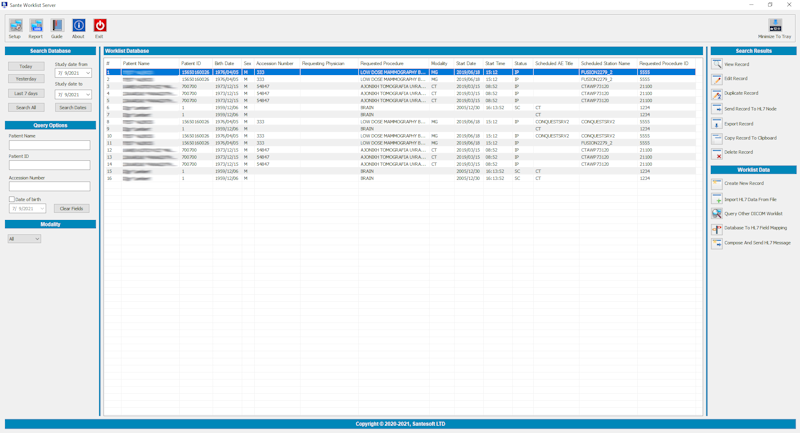
Task: Click the About info icon
Action: tap(78, 26)
